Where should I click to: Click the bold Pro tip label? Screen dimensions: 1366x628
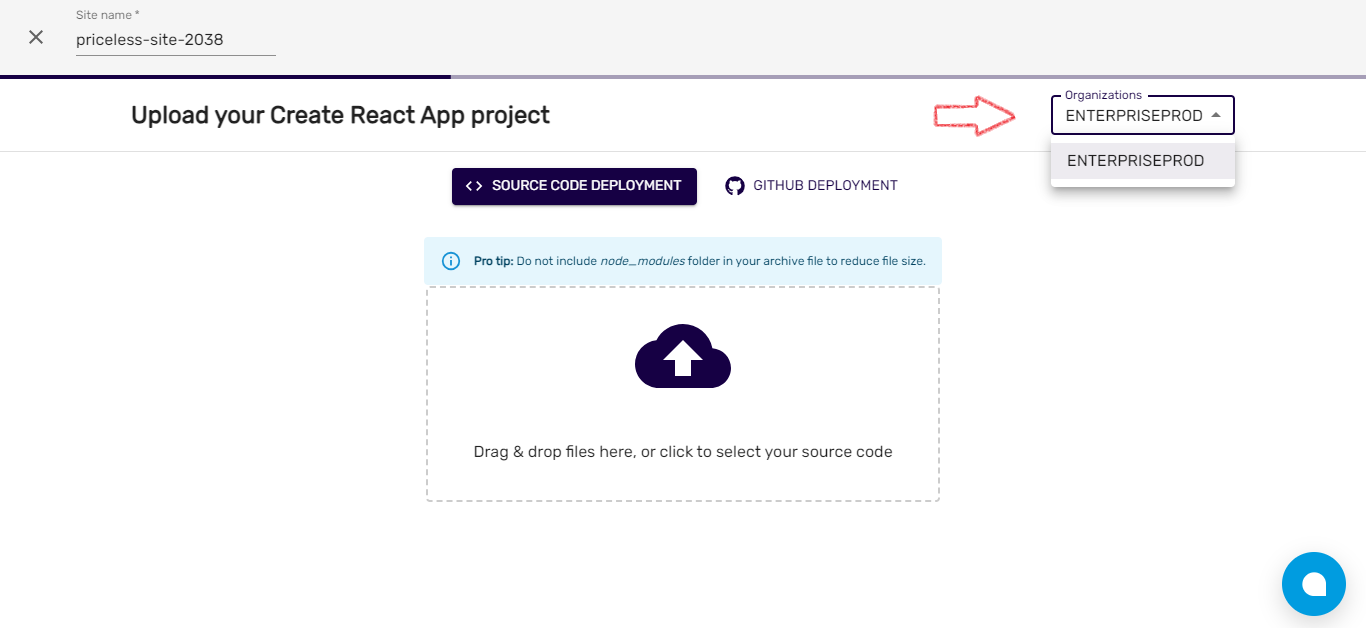pos(493,261)
